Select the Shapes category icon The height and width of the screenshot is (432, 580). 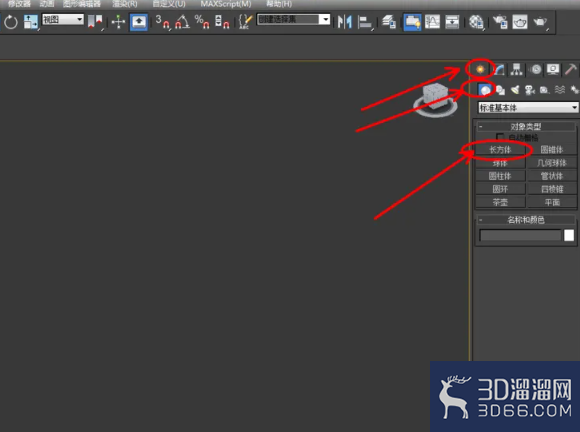click(x=500, y=90)
